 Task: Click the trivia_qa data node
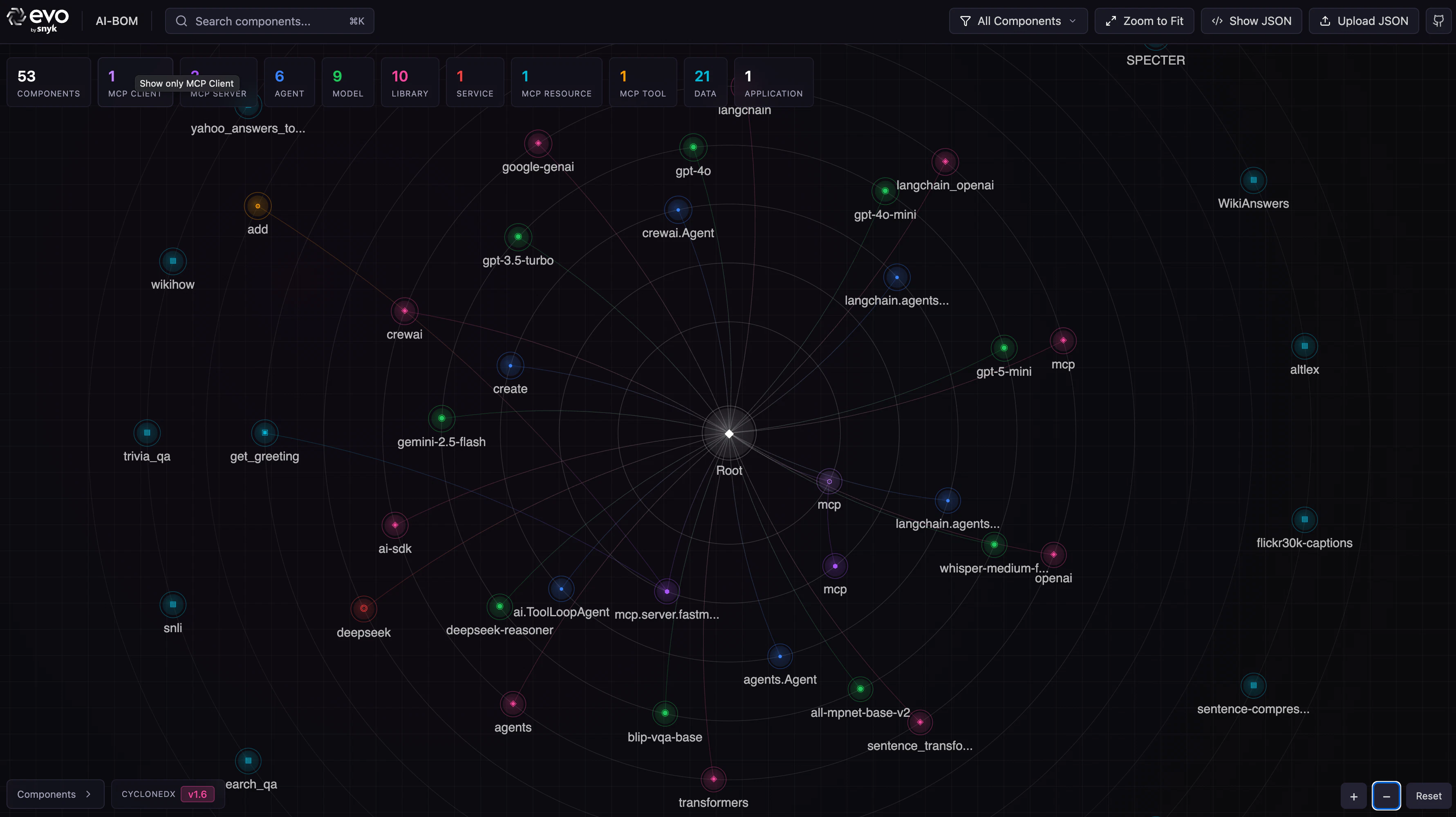click(147, 433)
